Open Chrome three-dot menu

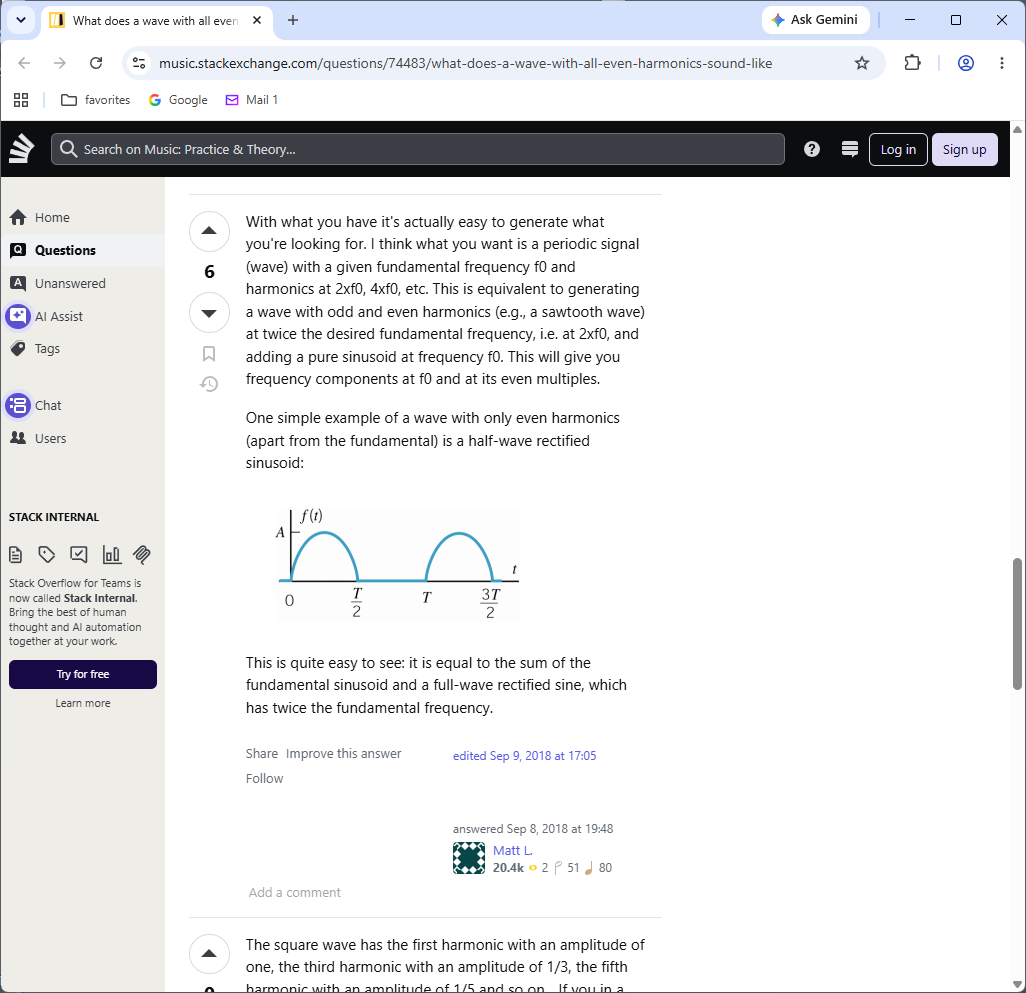[1001, 63]
